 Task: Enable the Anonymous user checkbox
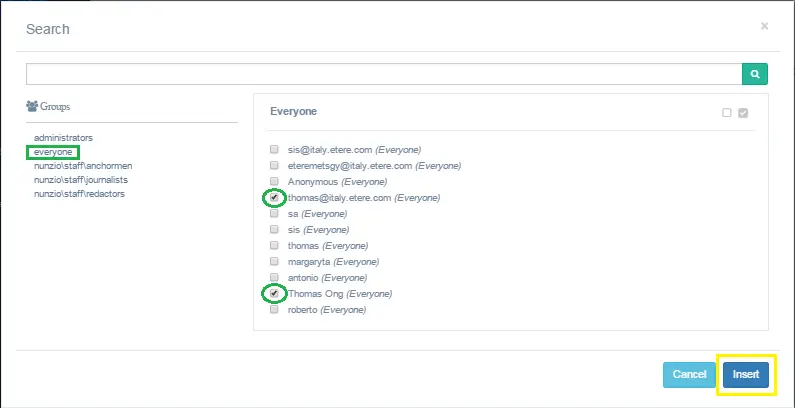[x=274, y=182]
